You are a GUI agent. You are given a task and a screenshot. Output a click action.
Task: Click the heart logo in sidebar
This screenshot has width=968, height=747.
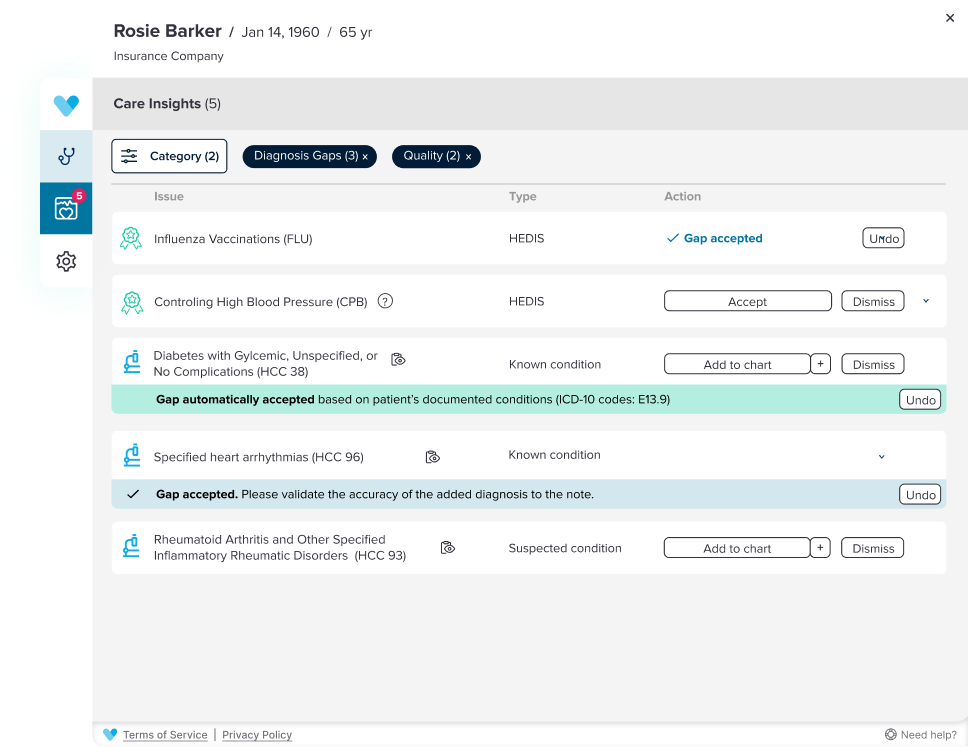click(66, 105)
